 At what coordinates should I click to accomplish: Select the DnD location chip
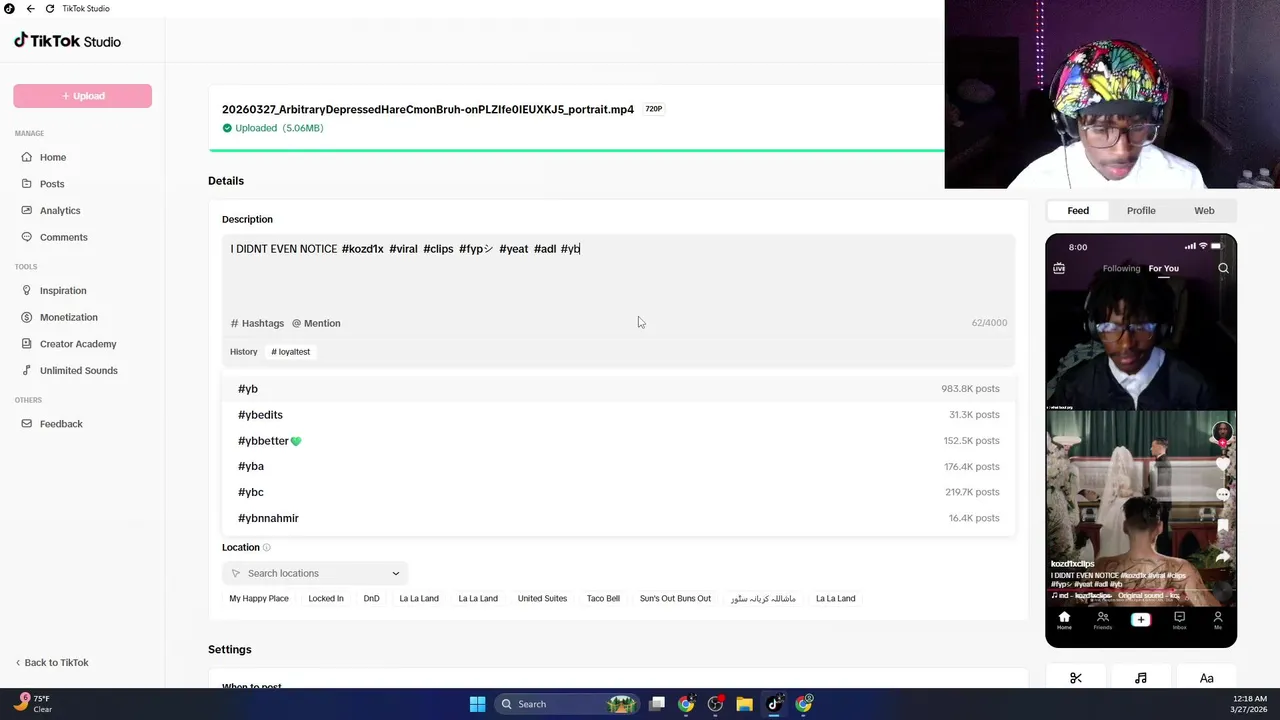[371, 598]
